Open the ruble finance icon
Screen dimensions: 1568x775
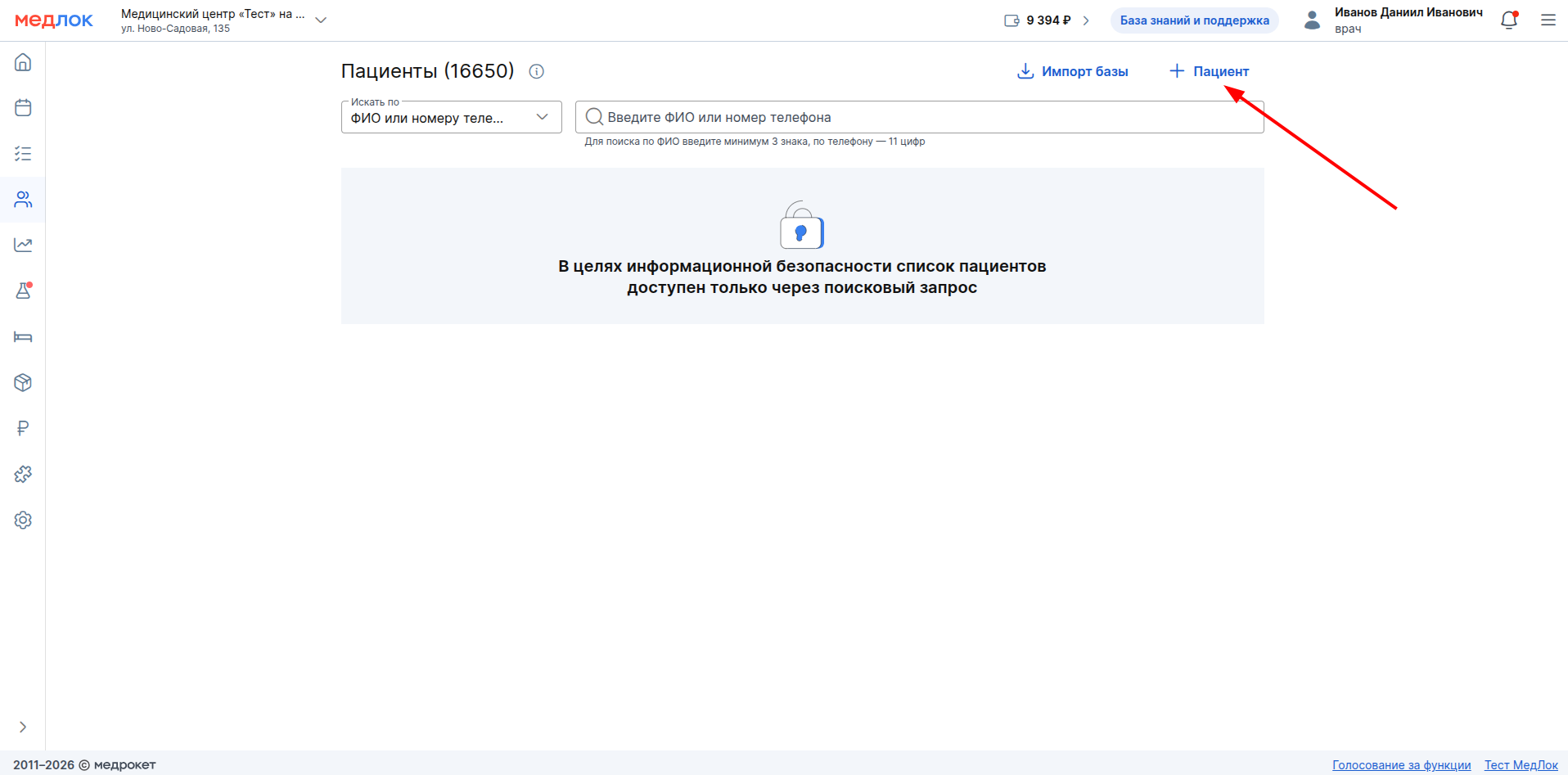(x=23, y=428)
